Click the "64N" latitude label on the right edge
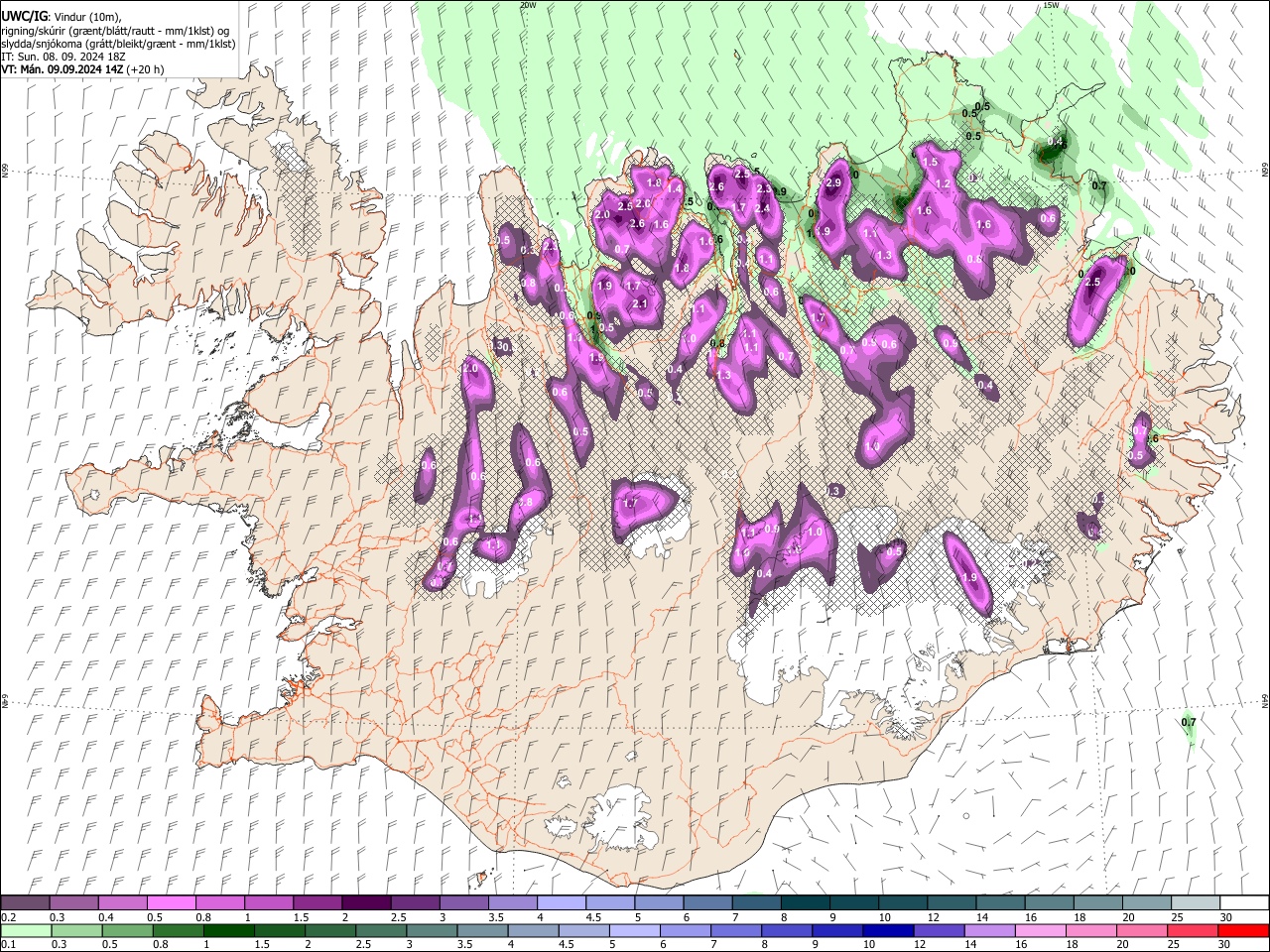 click(x=1265, y=700)
